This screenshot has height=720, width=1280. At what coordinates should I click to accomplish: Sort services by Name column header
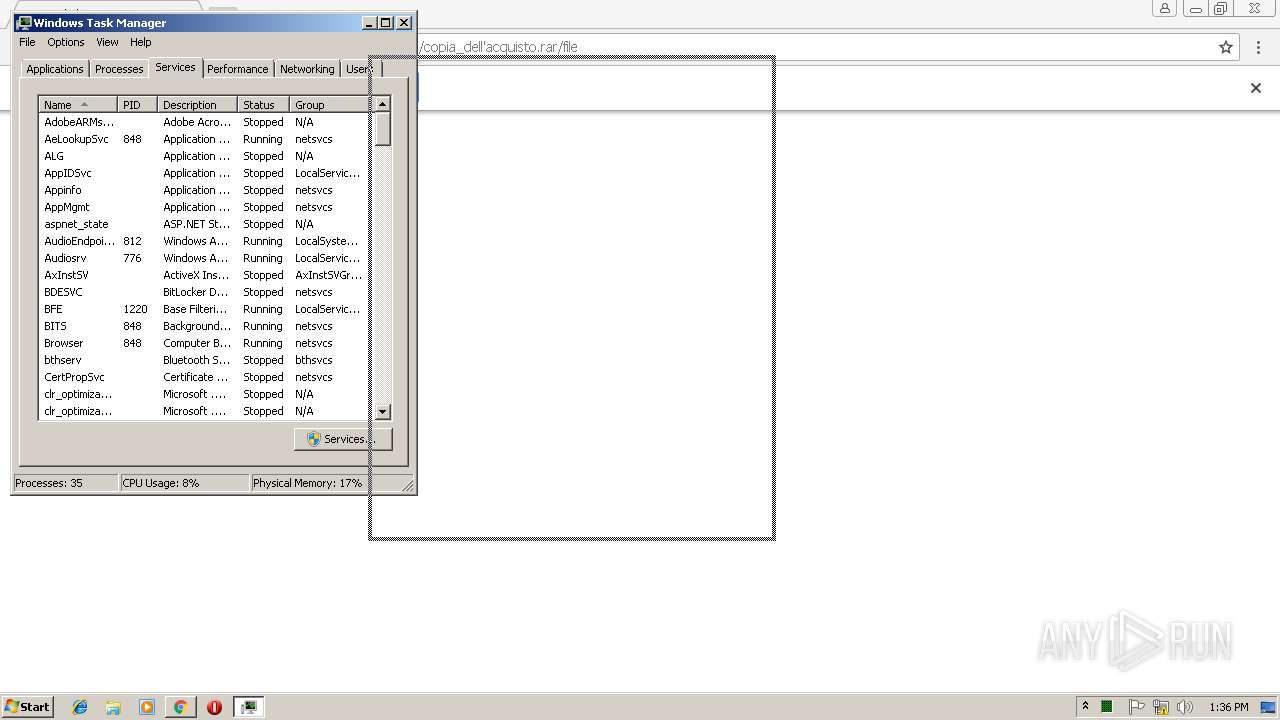click(78, 104)
